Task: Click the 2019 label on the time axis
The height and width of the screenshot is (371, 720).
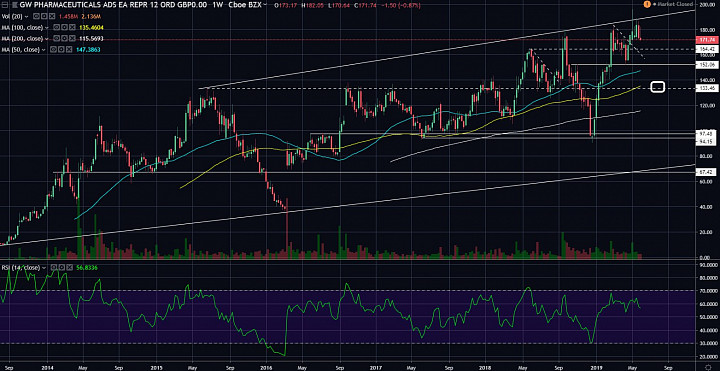Action: pyautogui.click(x=596, y=367)
